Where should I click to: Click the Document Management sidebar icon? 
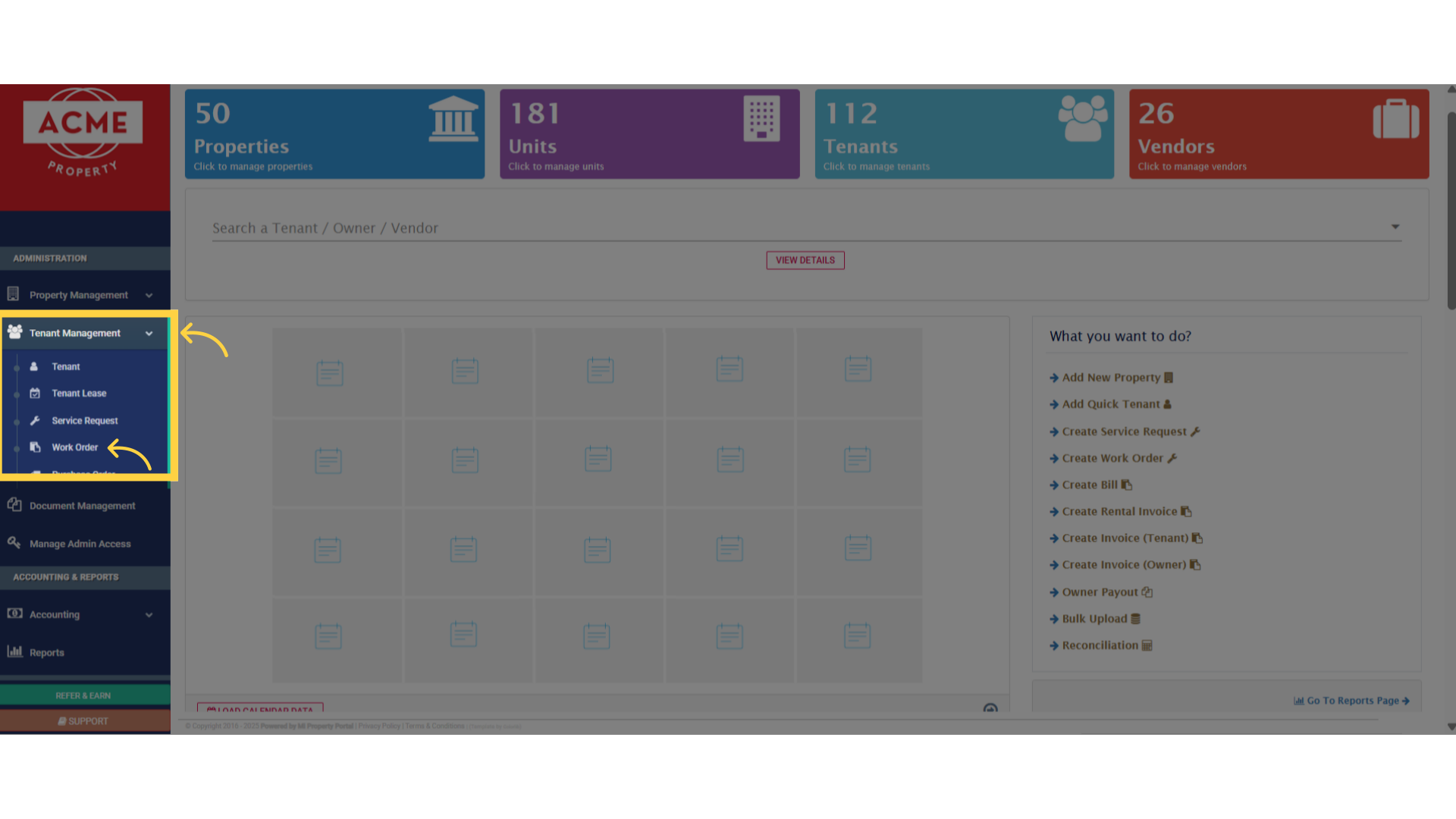[14, 505]
